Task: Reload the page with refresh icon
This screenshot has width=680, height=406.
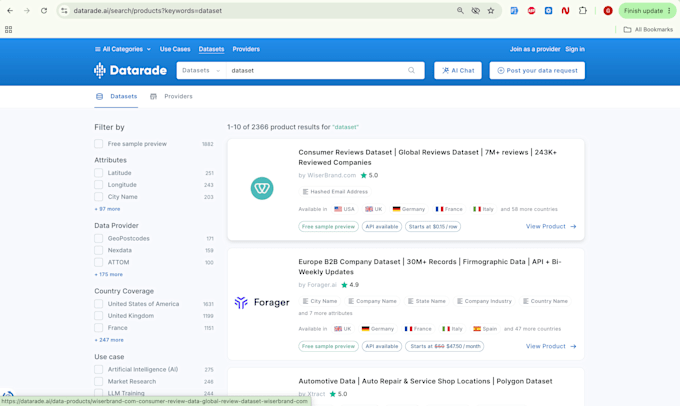Action: point(44,11)
